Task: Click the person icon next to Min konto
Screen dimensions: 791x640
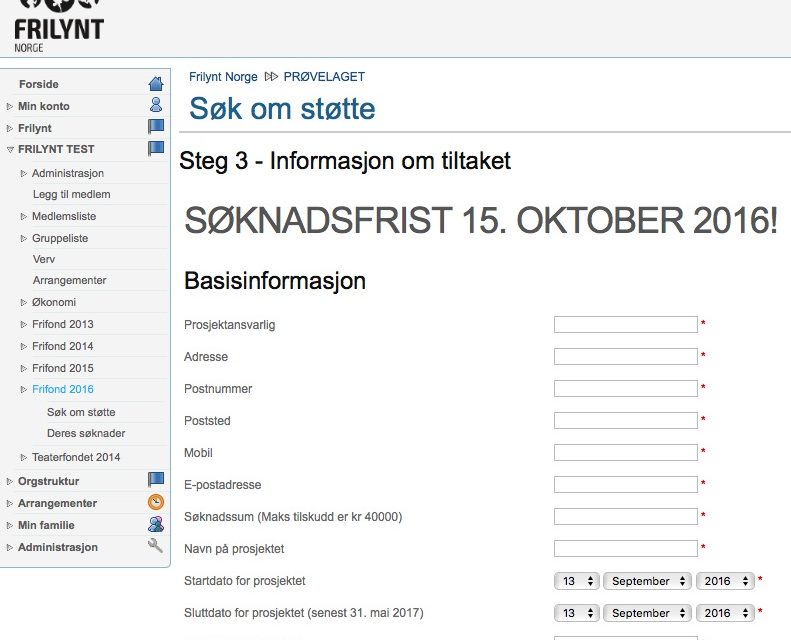Action: tap(156, 104)
